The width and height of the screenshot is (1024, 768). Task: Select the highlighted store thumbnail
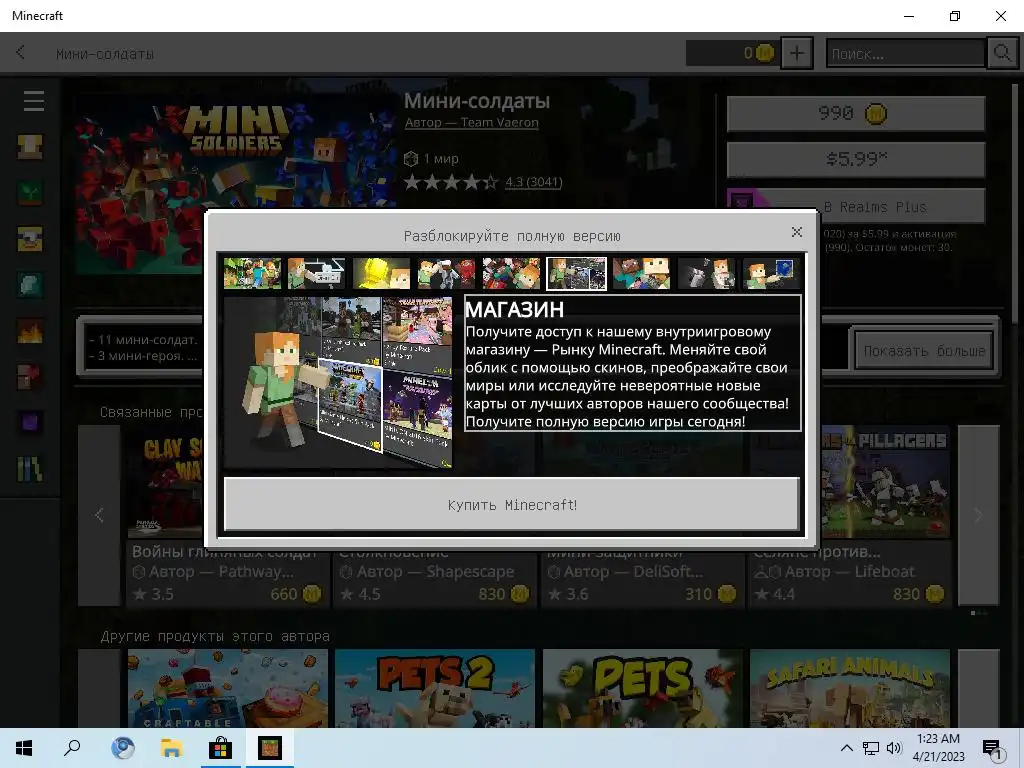(576, 273)
